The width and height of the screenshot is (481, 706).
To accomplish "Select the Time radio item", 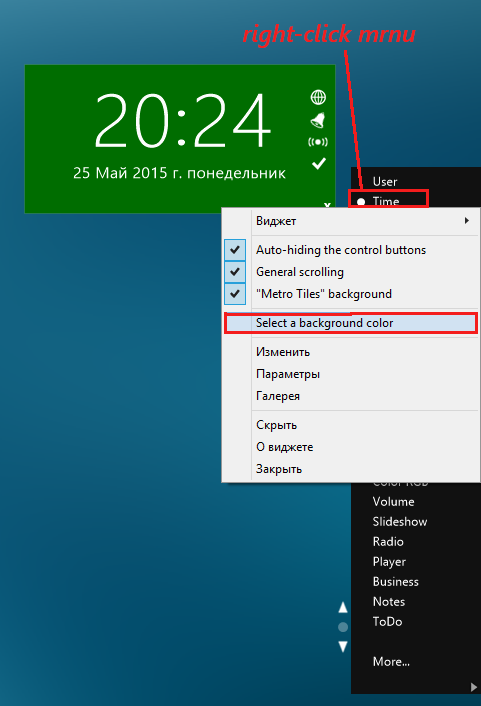I will 388,199.
